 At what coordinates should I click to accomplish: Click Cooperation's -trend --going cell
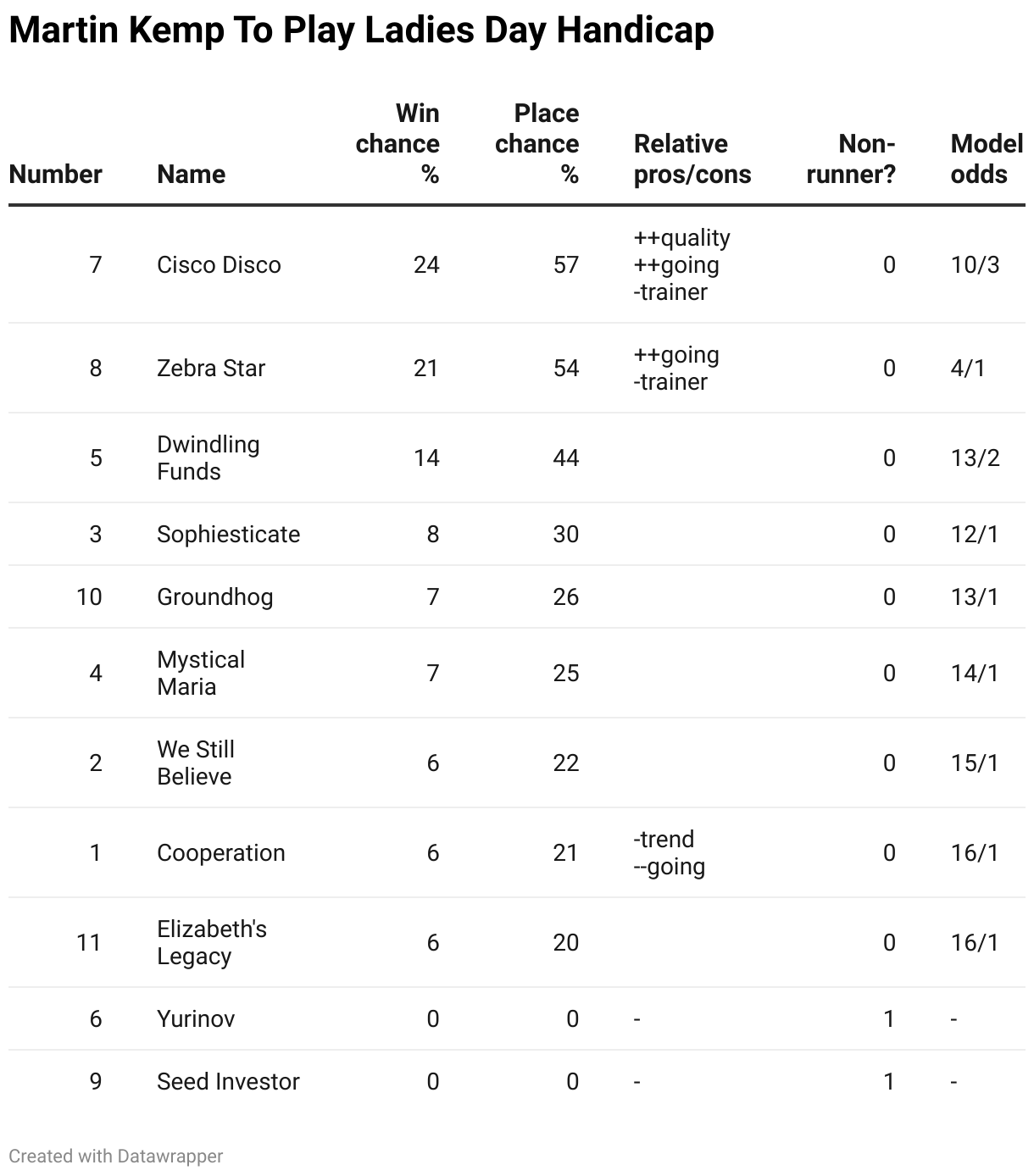(x=669, y=852)
